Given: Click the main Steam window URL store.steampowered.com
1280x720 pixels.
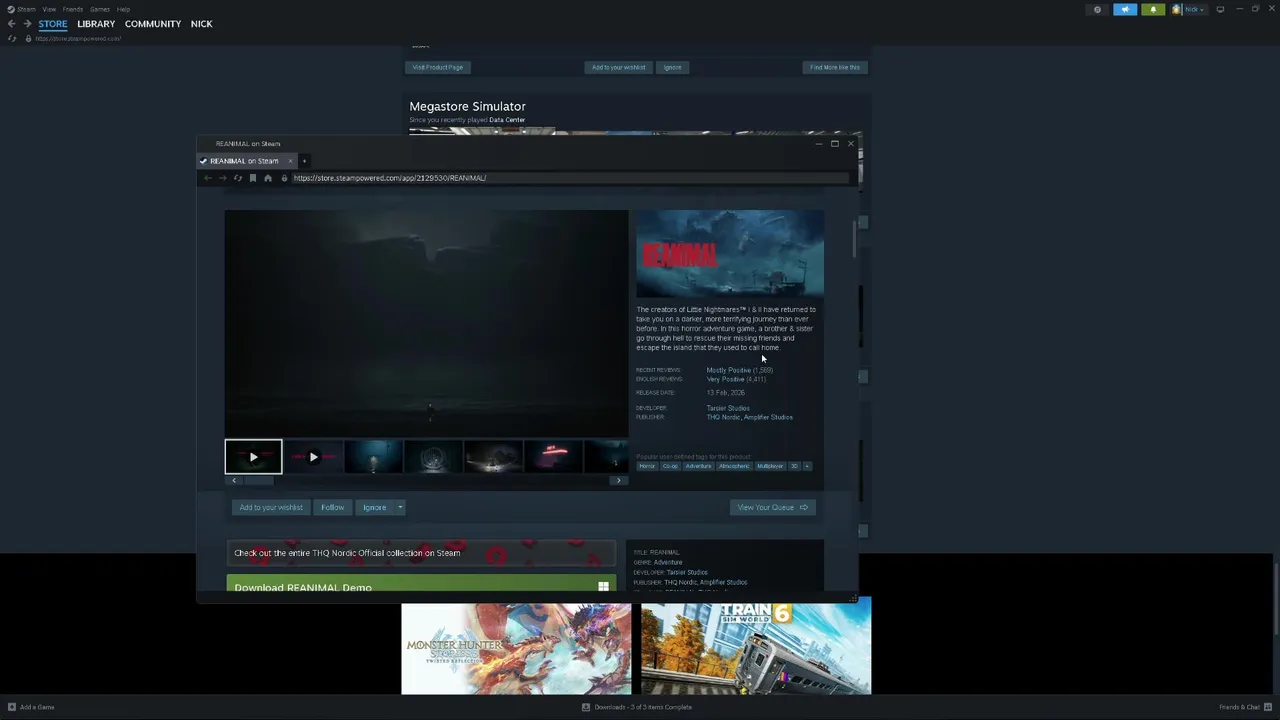Looking at the screenshot, I should 78,39.
